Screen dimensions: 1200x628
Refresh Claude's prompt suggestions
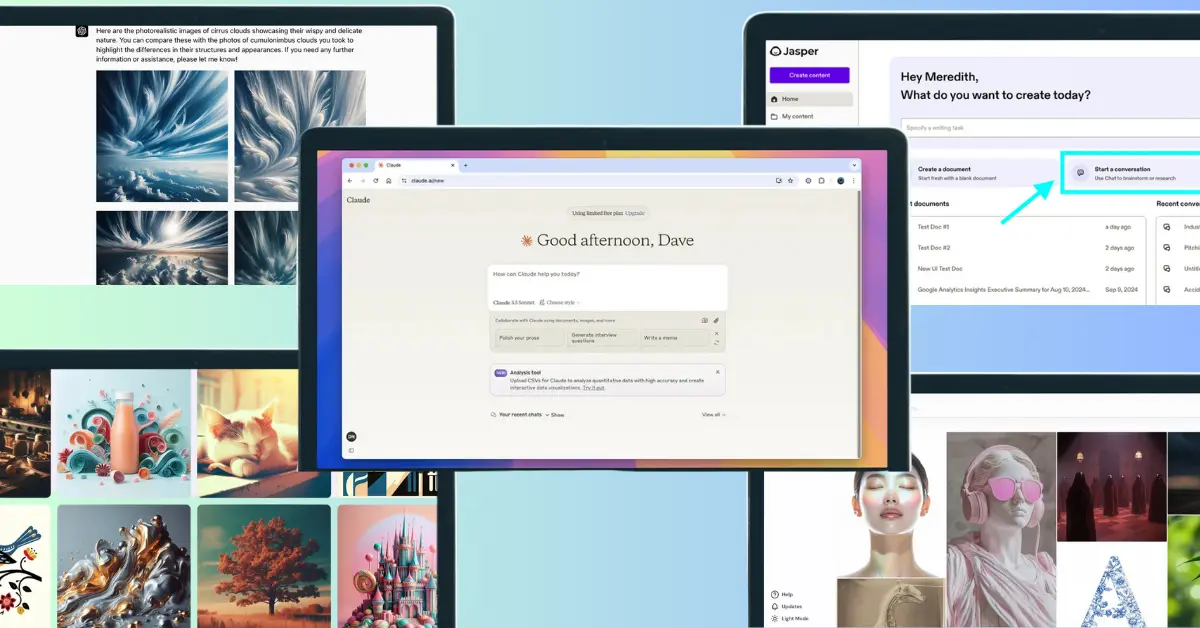716,342
